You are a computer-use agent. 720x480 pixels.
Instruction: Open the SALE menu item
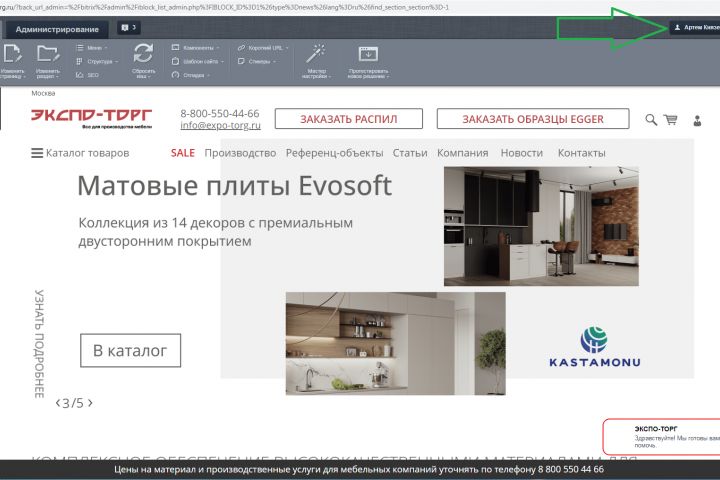click(x=183, y=153)
